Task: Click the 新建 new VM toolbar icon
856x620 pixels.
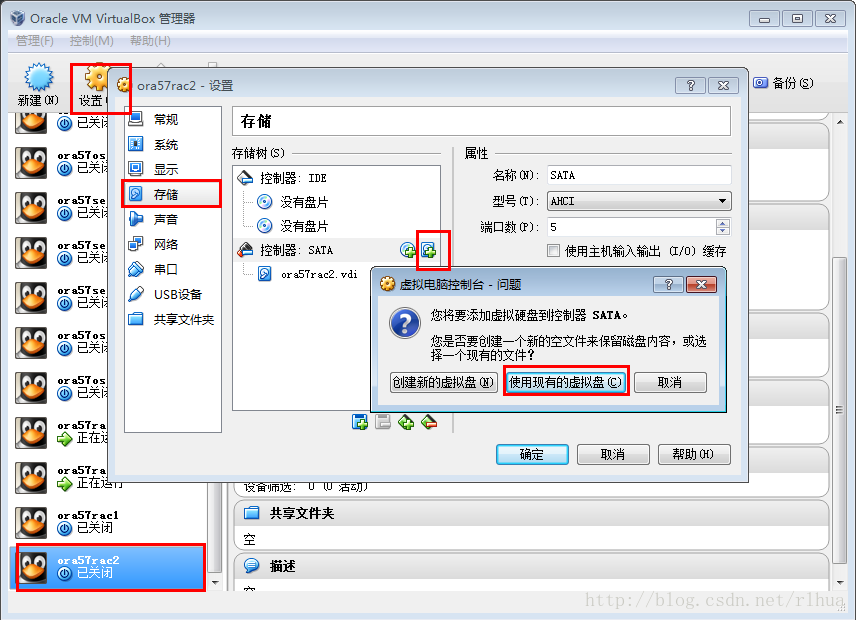Action: [38, 84]
